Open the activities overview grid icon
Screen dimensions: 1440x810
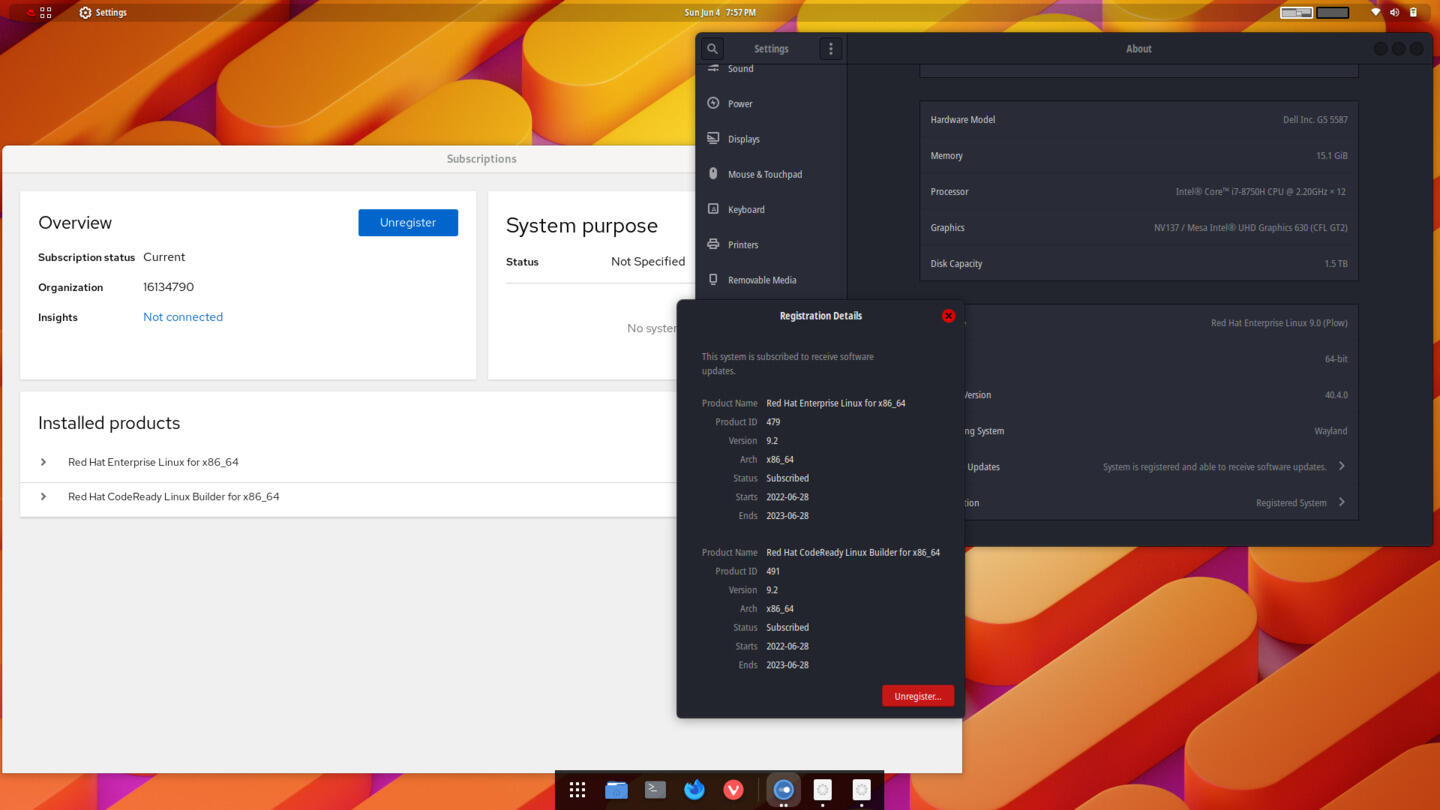46,12
